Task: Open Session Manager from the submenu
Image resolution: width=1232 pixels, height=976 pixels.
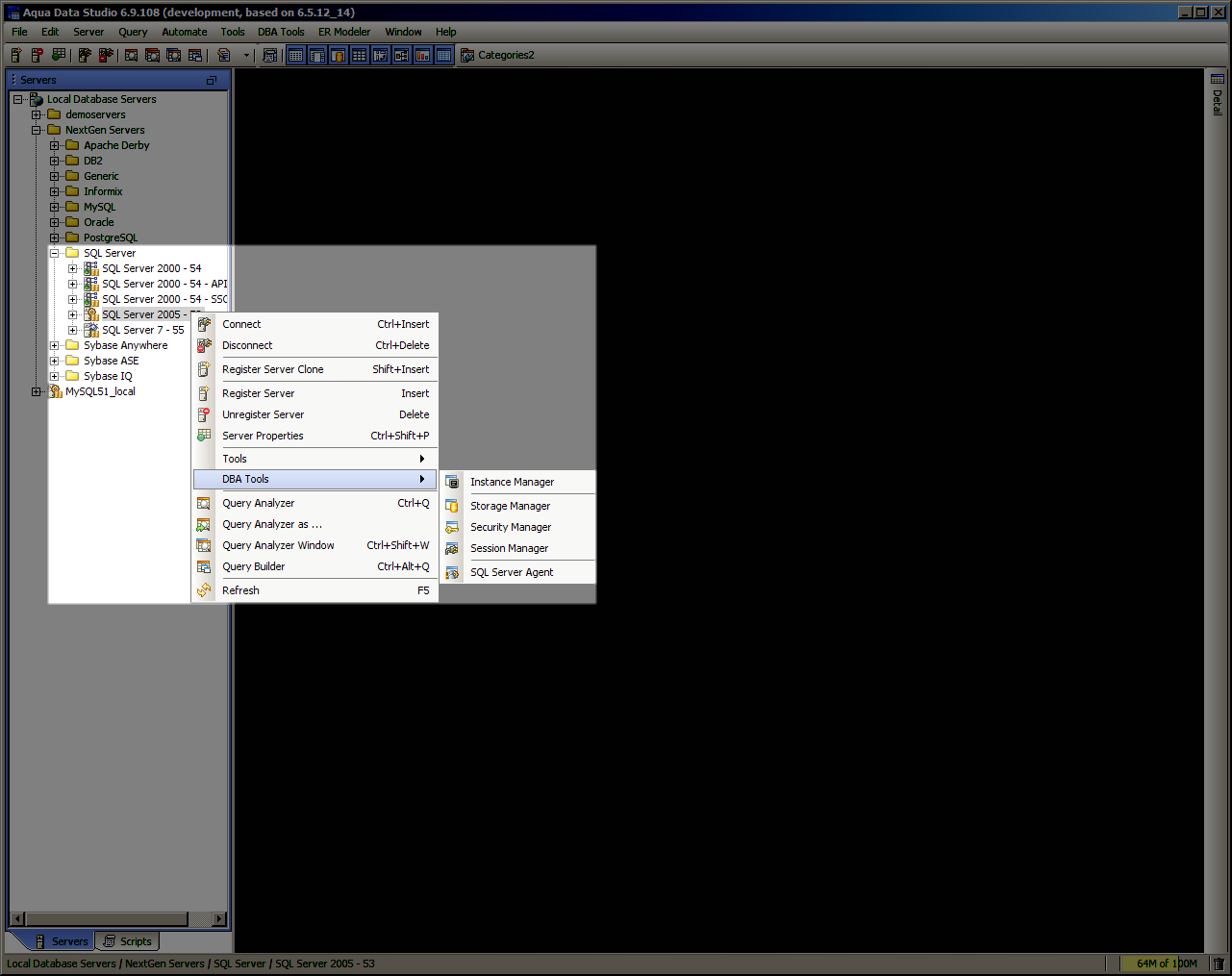Action: click(x=518, y=548)
